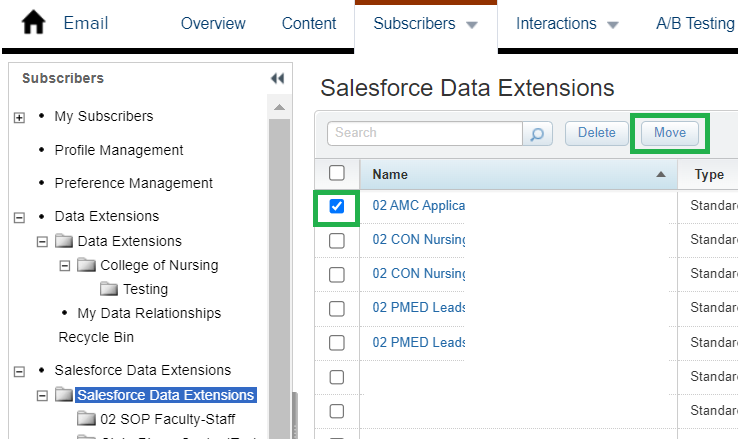Select the College of Nursing folder icon

point(86,265)
